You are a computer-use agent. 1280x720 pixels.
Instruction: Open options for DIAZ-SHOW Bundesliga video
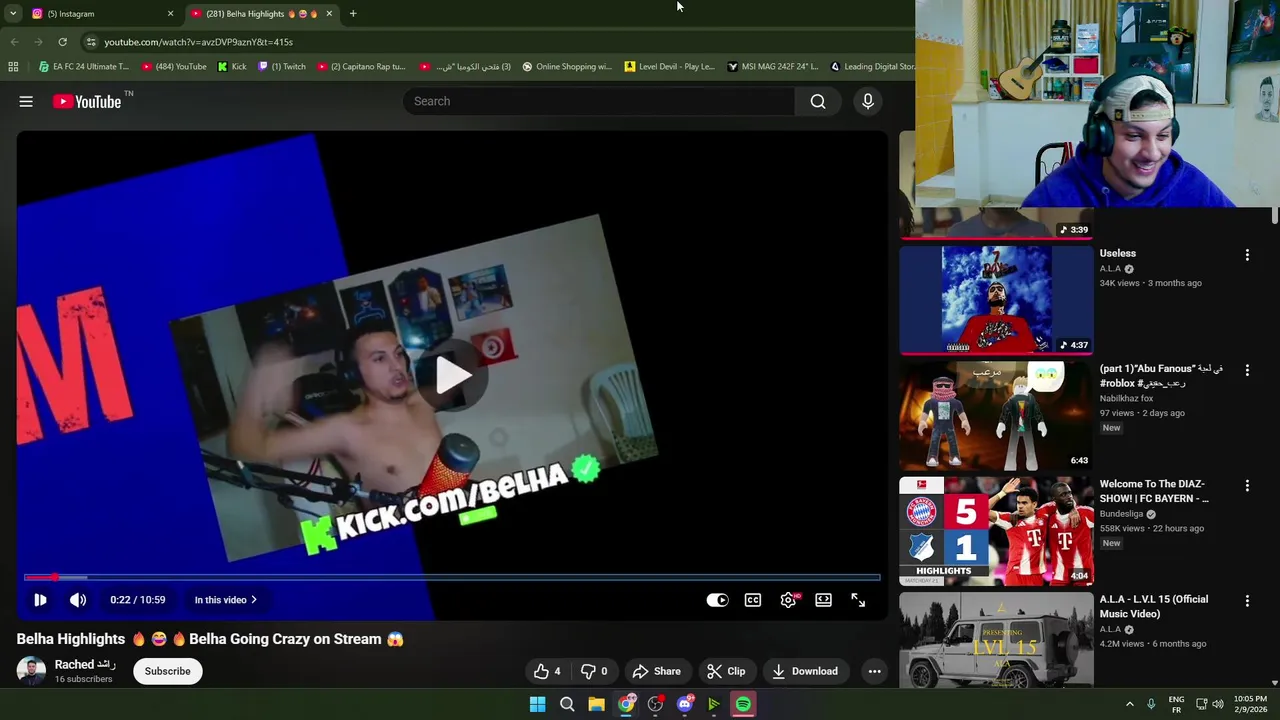pyautogui.click(x=1247, y=486)
